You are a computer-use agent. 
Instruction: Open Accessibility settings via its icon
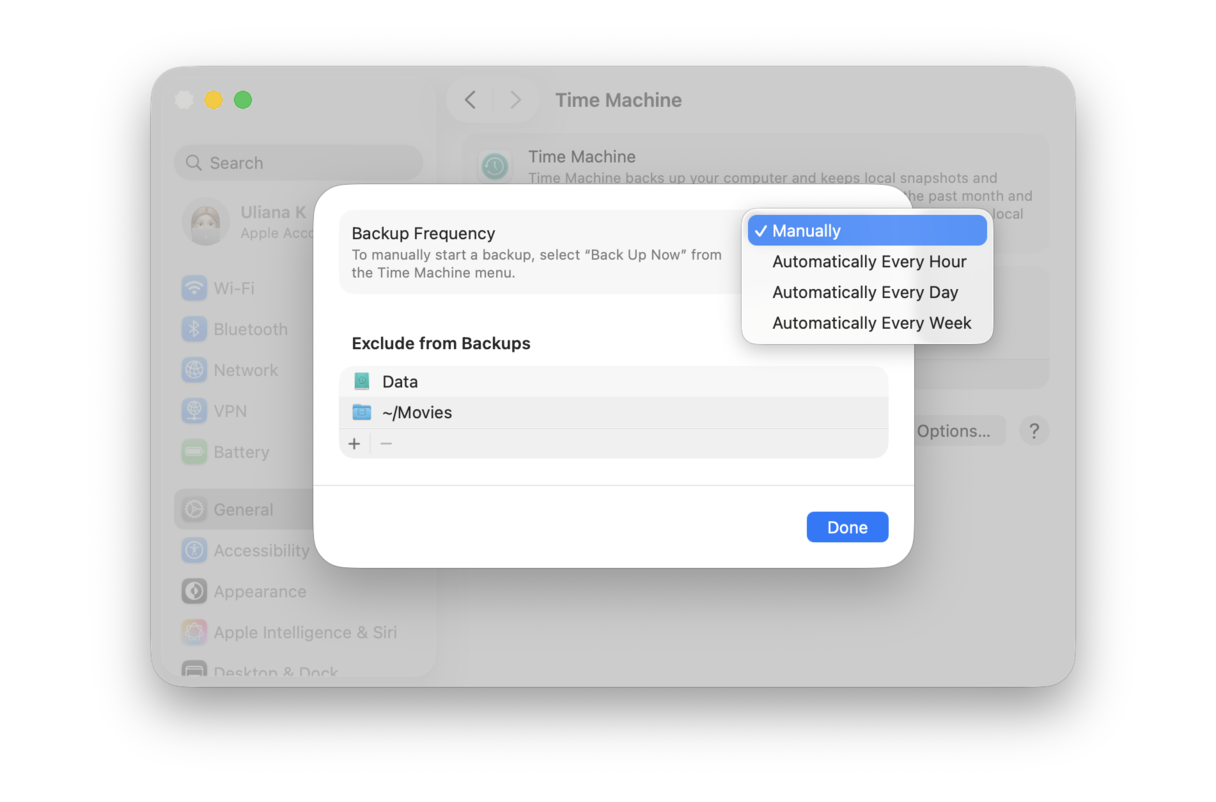pyautogui.click(x=193, y=550)
